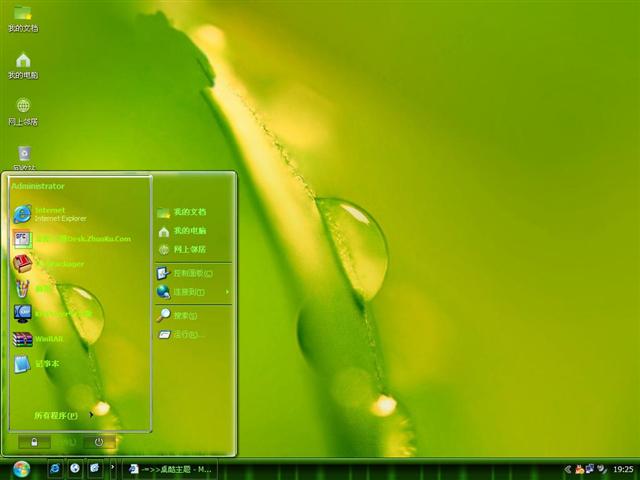Expand 所有程序 (All Programs) list

coord(60,415)
